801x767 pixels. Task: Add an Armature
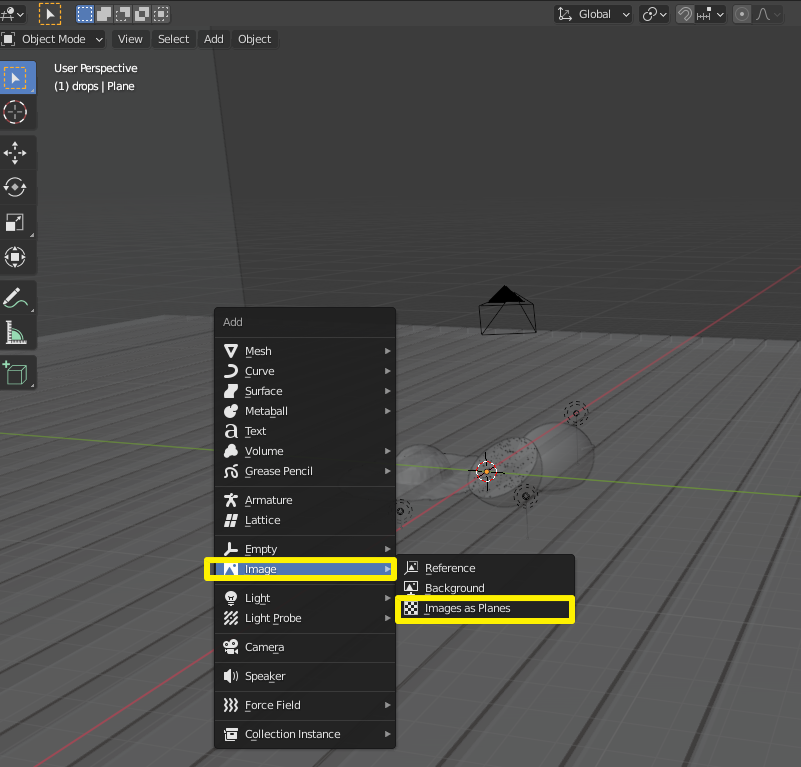305,500
